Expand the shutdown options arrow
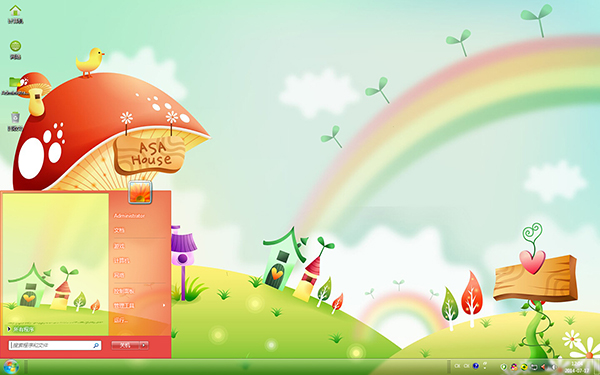The height and width of the screenshot is (375, 600). click(144, 345)
